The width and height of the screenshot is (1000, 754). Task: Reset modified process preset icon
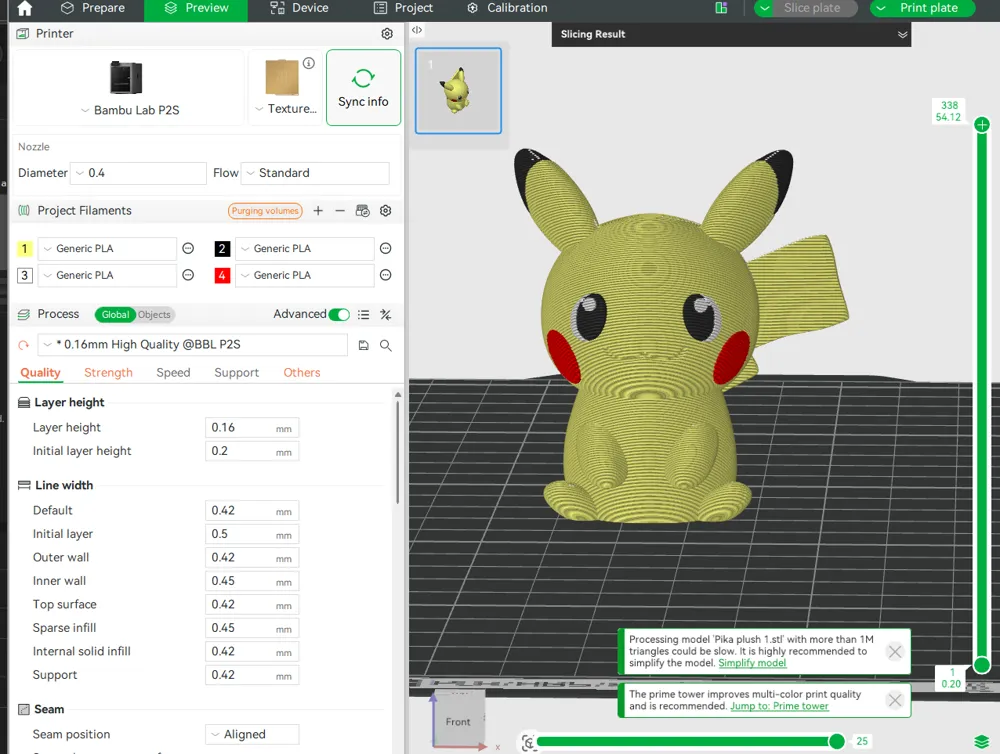tap(24, 345)
